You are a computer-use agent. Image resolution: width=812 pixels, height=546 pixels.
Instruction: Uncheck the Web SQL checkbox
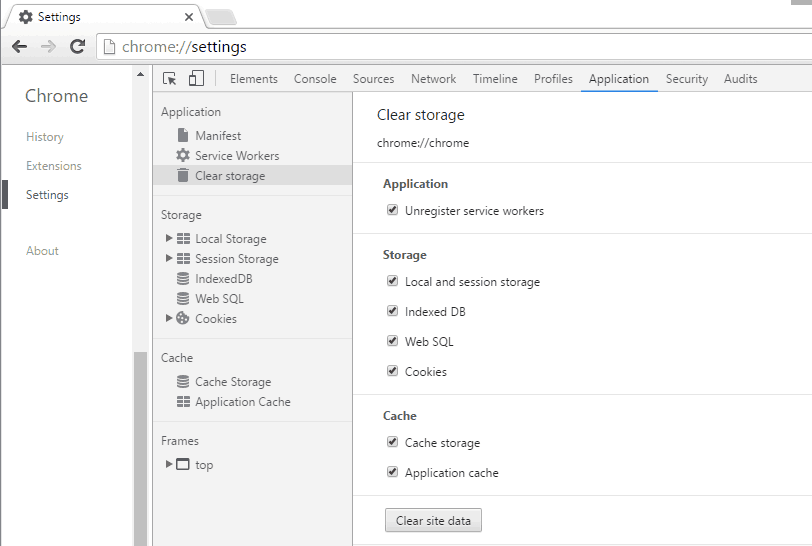(x=393, y=340)
